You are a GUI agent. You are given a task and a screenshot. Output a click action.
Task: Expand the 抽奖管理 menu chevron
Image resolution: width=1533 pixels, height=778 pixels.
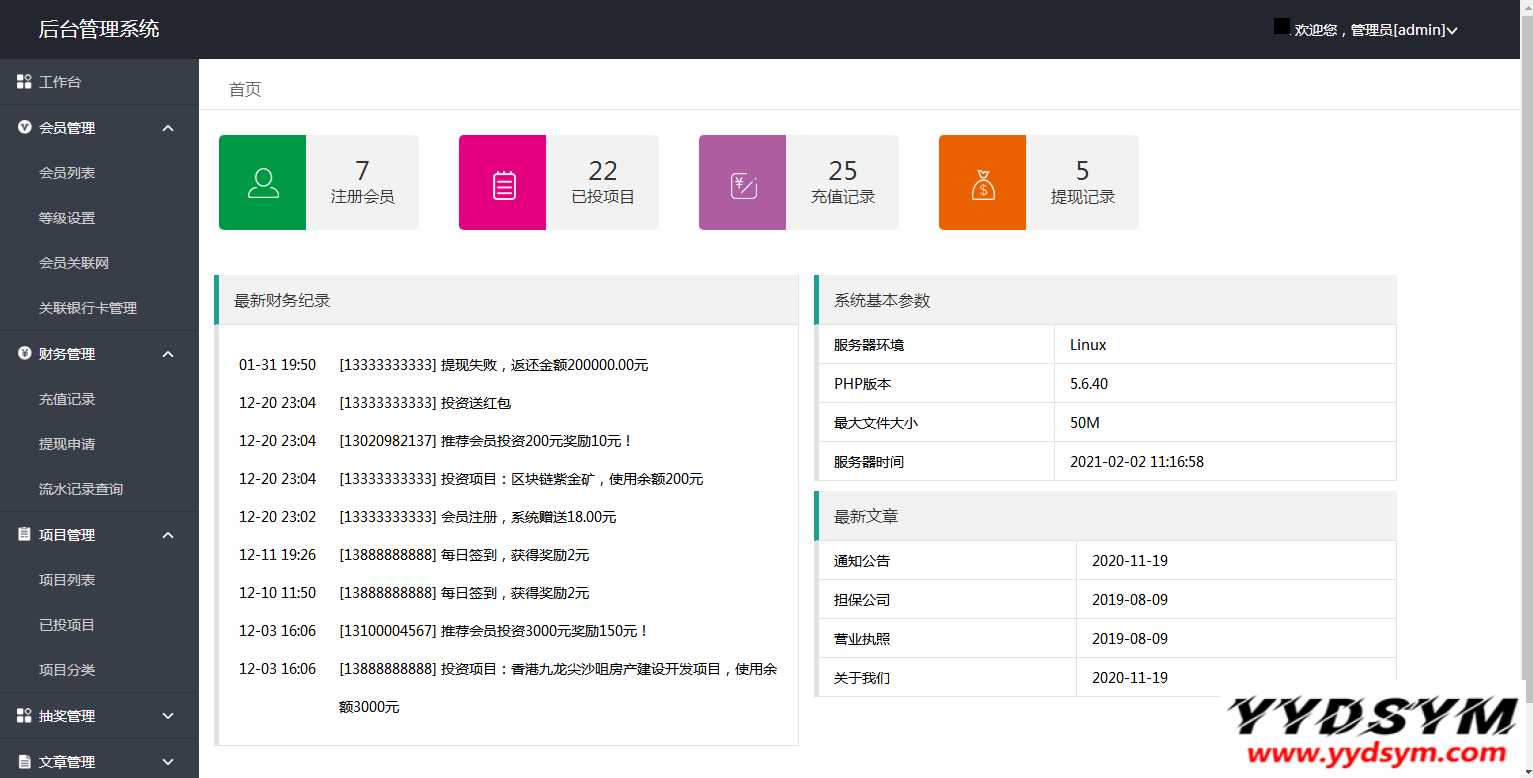coord(168,716)
